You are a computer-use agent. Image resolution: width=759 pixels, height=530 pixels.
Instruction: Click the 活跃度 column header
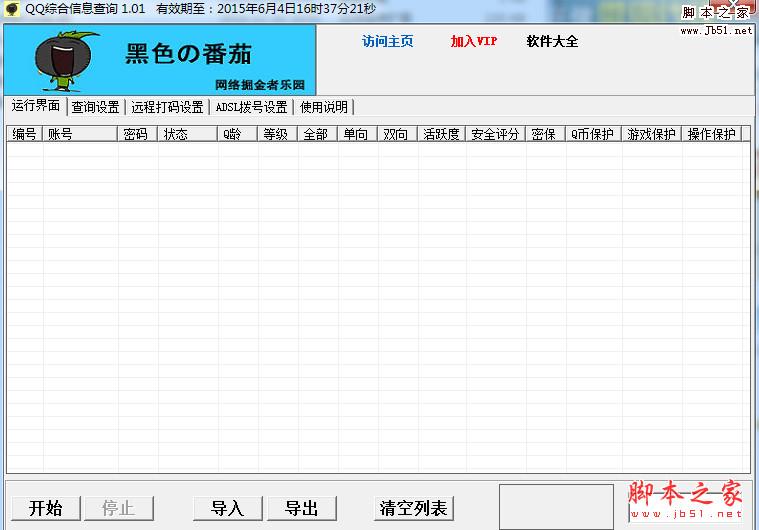point(441,134)
